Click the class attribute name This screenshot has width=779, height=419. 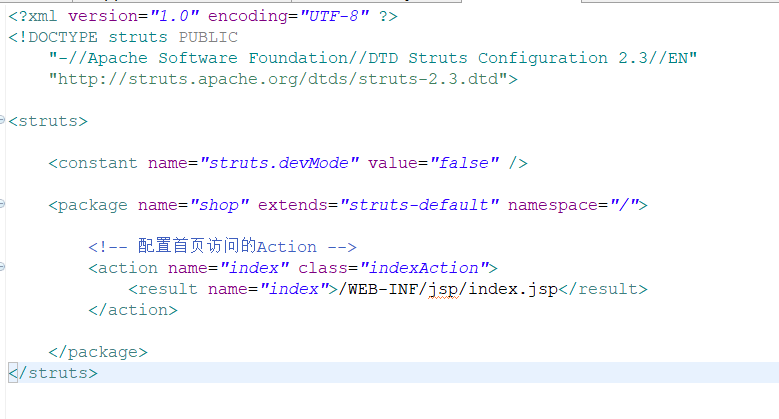click(x=322, y=268)
